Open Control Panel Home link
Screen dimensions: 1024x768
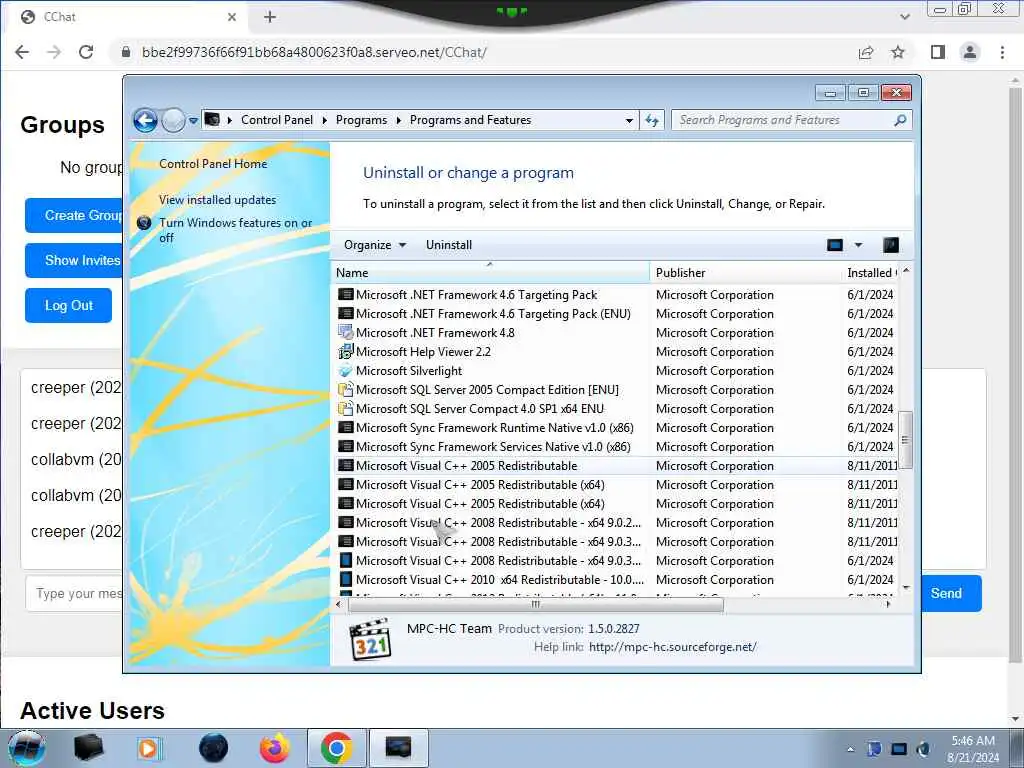point(213,164)
